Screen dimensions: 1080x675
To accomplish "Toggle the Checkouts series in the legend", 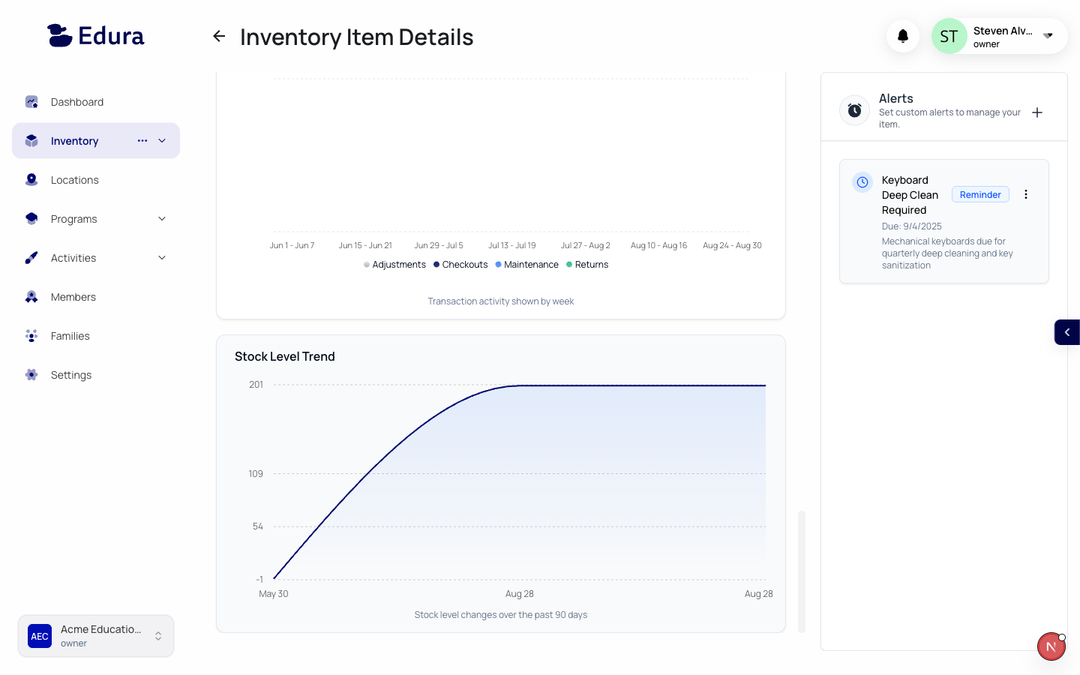I will pos(460,264).
